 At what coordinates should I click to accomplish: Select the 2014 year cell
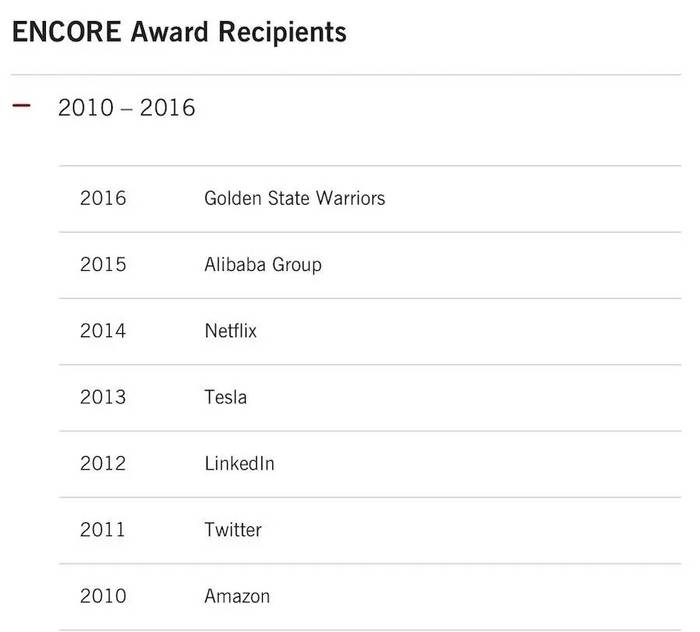coord(103,331)
